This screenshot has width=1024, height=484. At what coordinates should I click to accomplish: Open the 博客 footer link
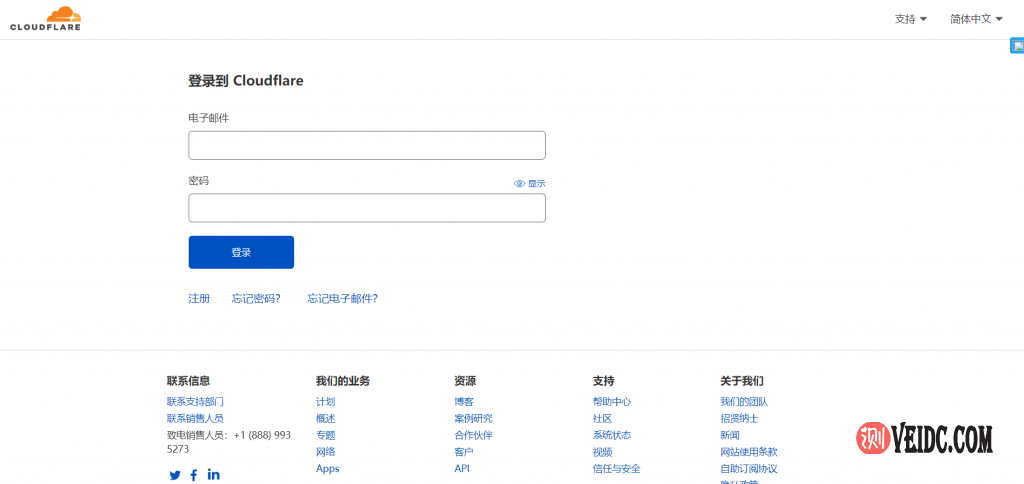click(464, 402)
